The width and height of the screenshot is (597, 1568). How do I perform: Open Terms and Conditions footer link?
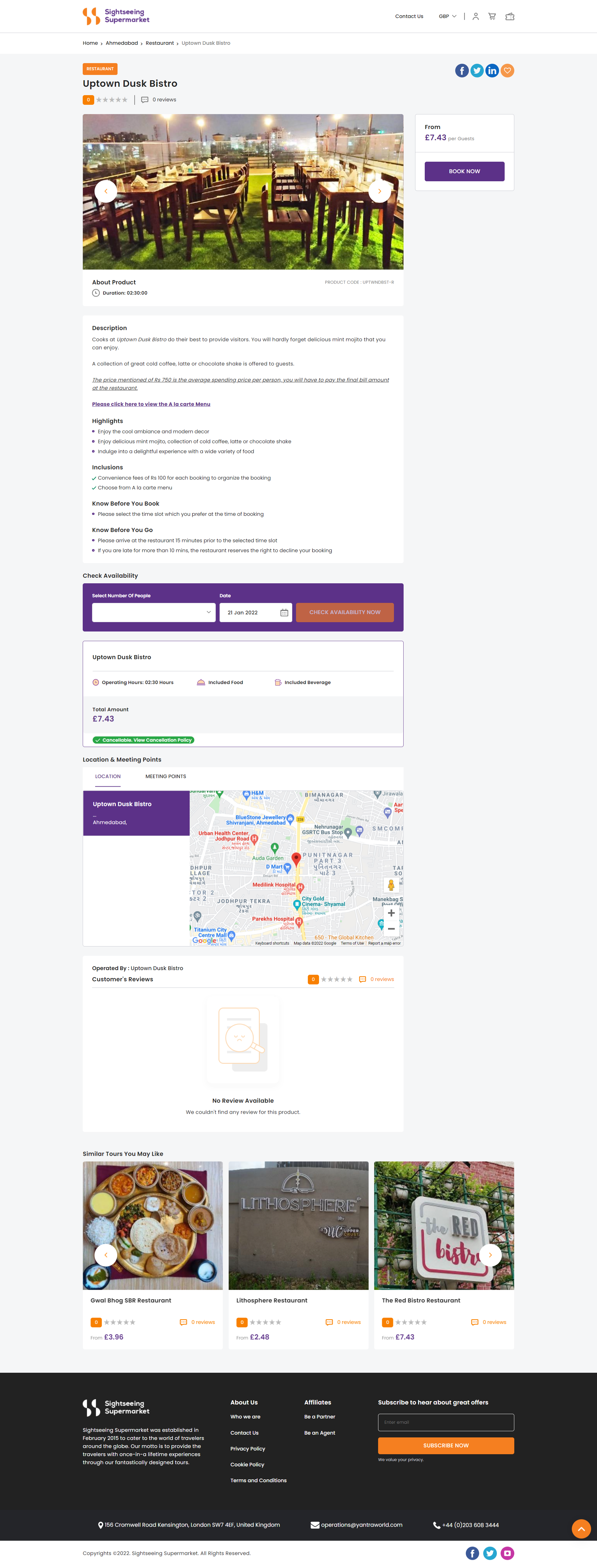258,1480
